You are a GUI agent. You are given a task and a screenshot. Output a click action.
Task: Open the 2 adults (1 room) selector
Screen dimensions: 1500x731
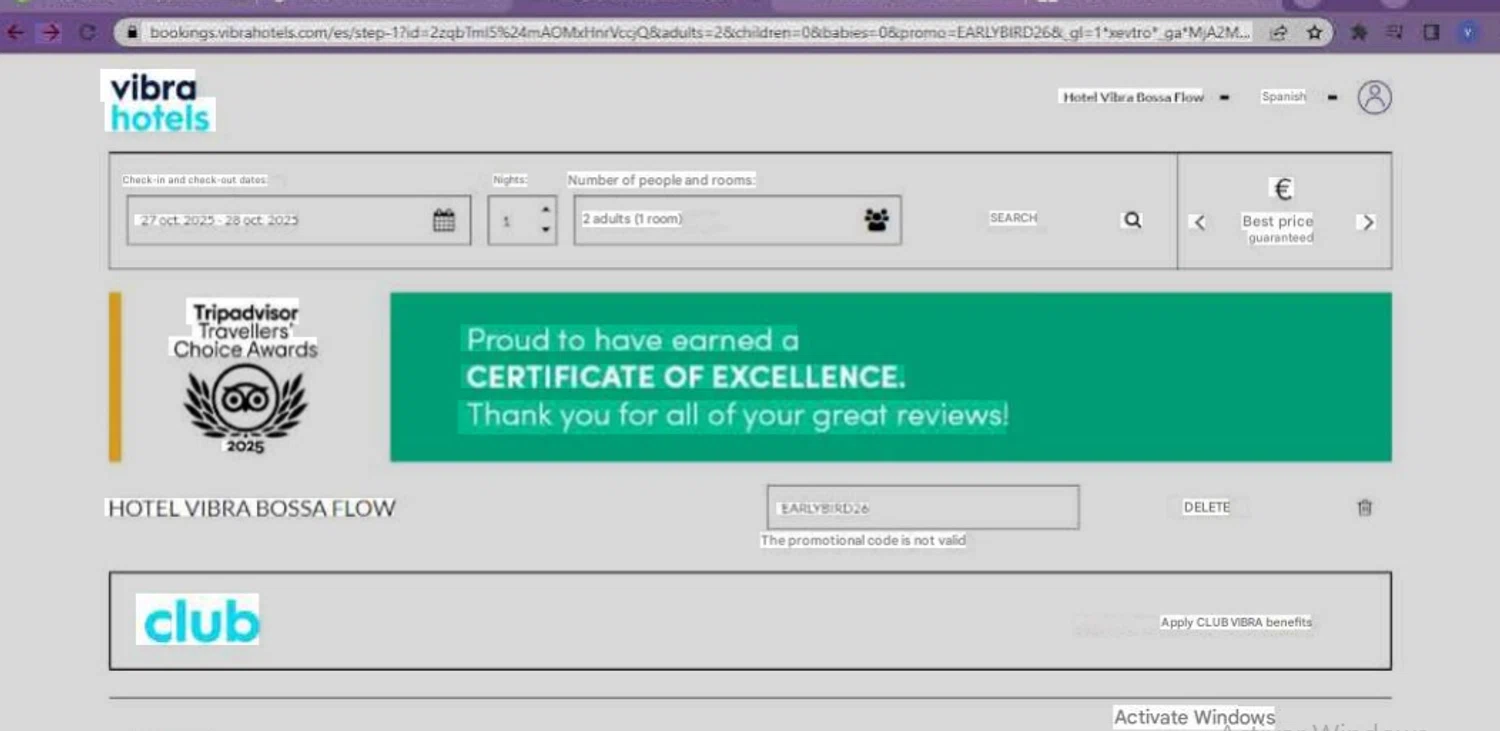click(x=737, y=220)
